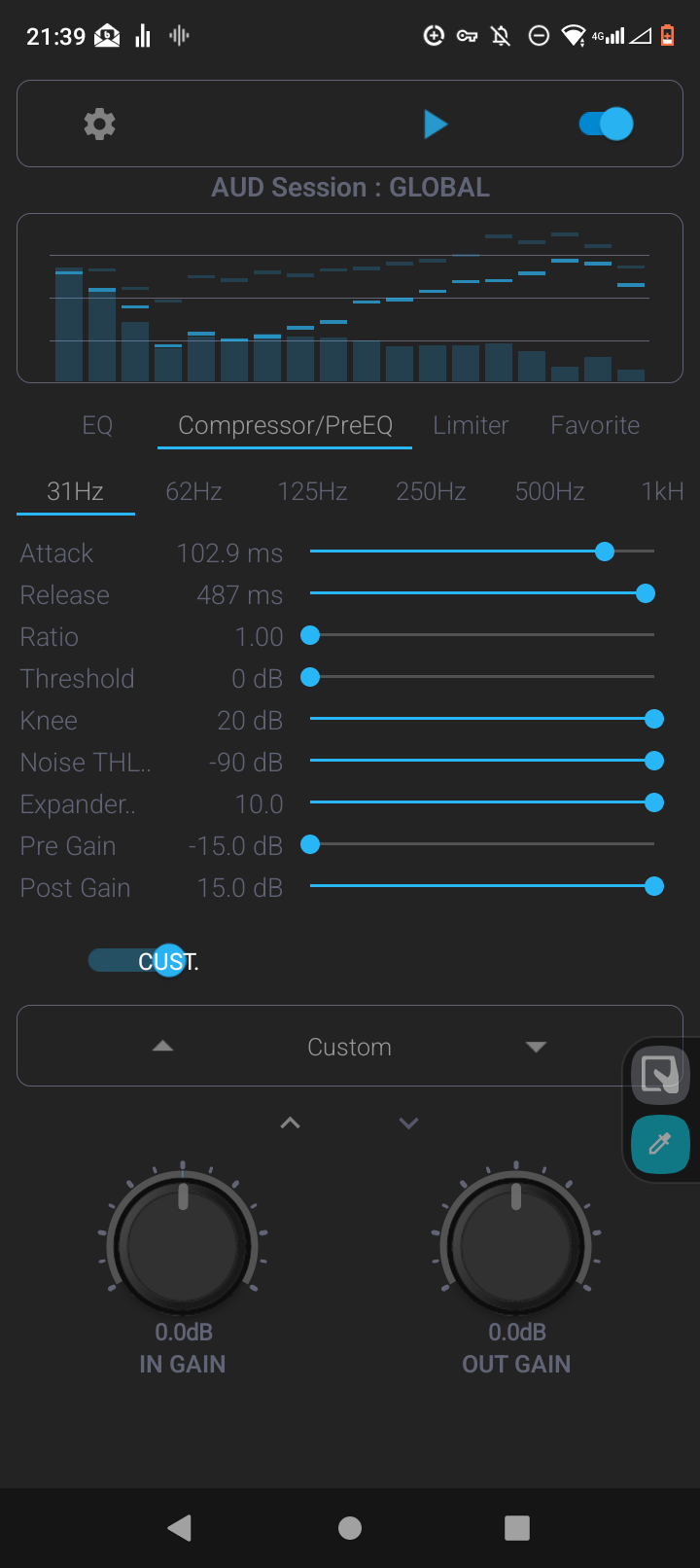Go to the Favorite tab
Screen dimensions: 700x1568
[595, 425]
